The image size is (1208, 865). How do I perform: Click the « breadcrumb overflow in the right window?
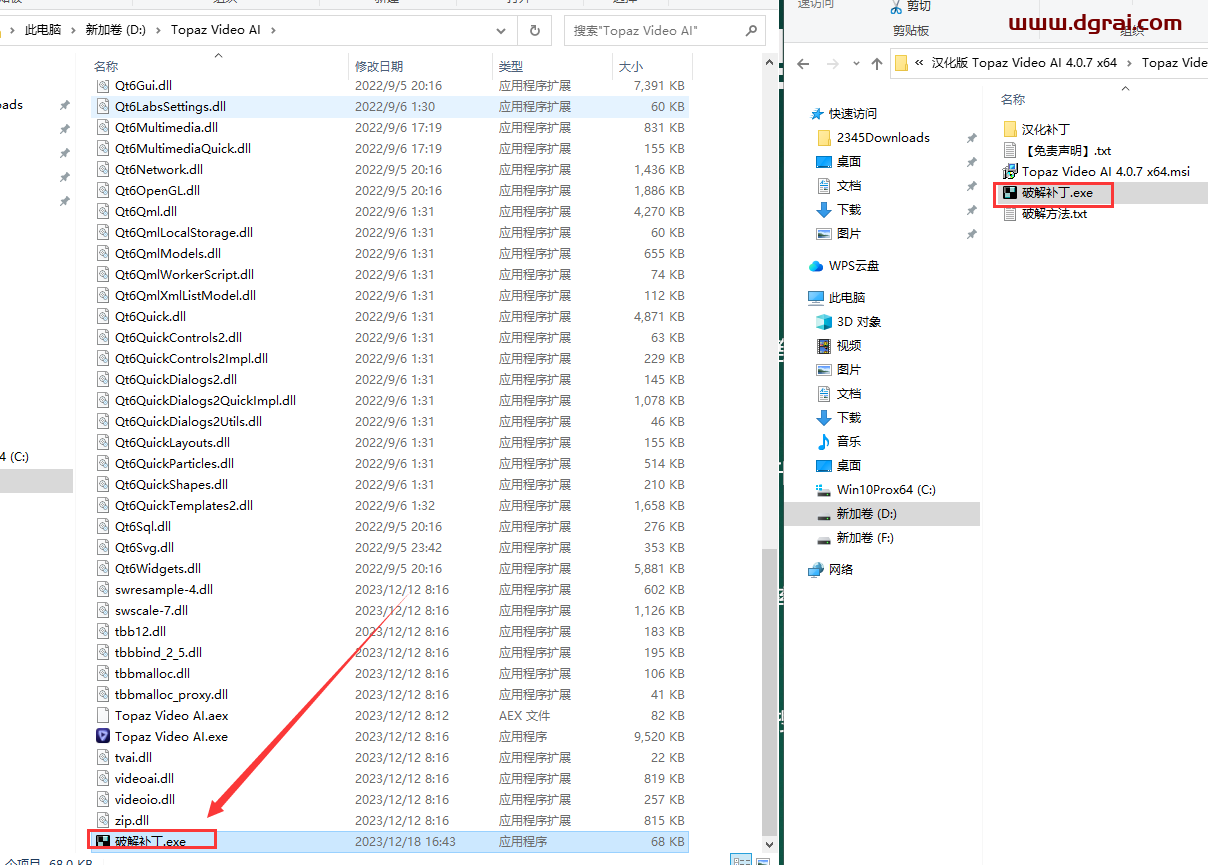click(x=918, y=62)
